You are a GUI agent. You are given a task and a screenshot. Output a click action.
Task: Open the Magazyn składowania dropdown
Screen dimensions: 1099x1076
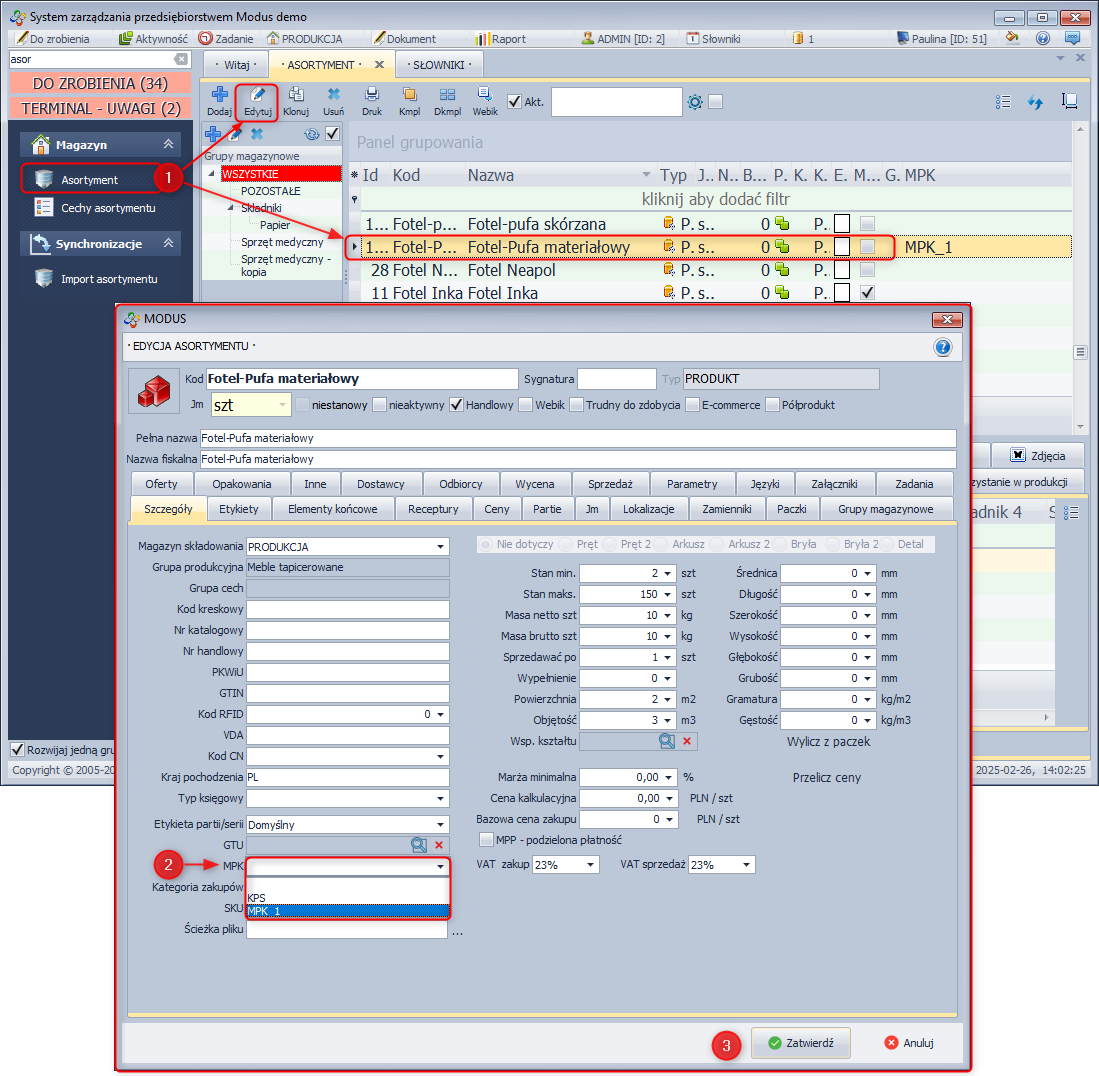(440, 547)
